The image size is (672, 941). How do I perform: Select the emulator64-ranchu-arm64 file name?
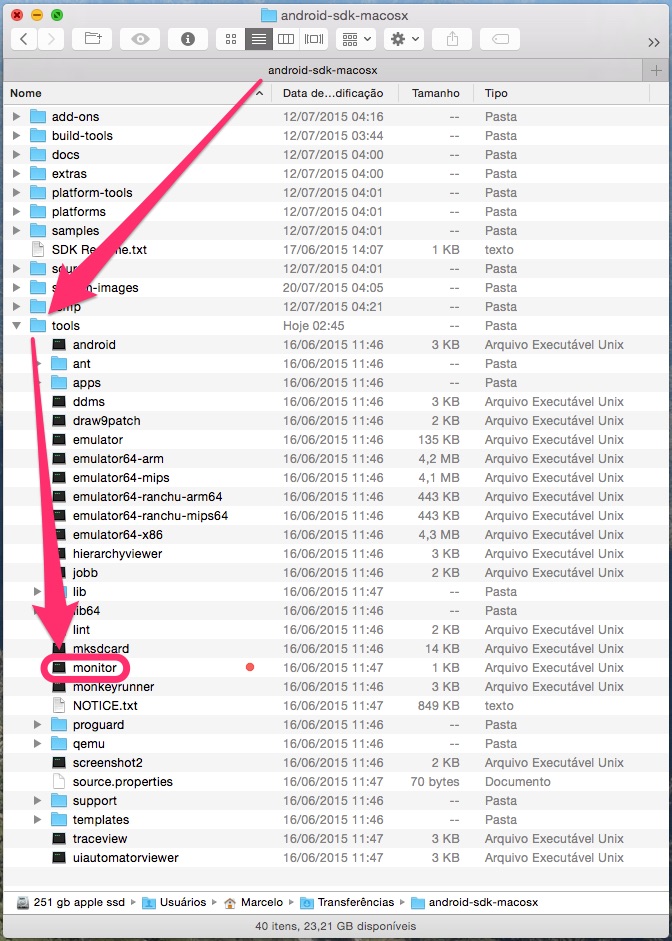[x=148, y=497]
